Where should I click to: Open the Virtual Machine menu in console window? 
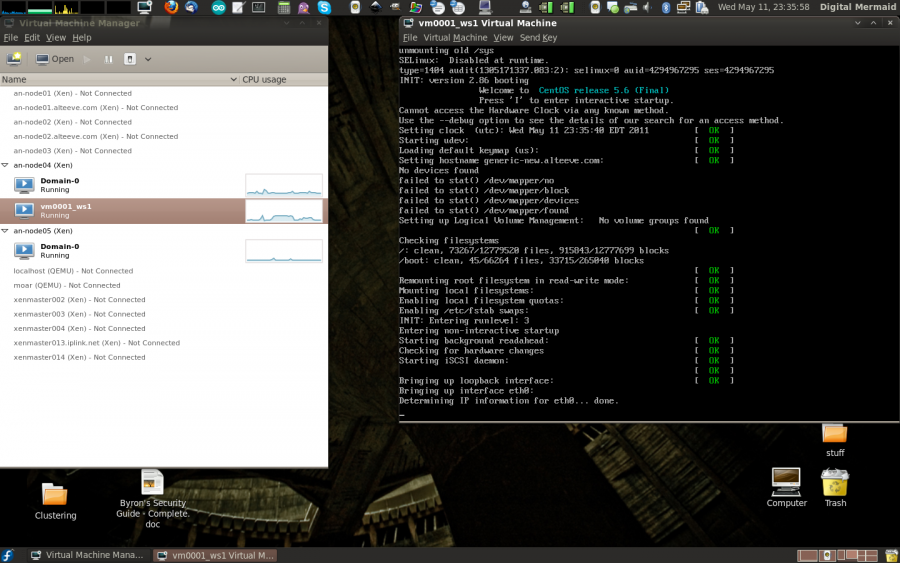click(456, 38)
